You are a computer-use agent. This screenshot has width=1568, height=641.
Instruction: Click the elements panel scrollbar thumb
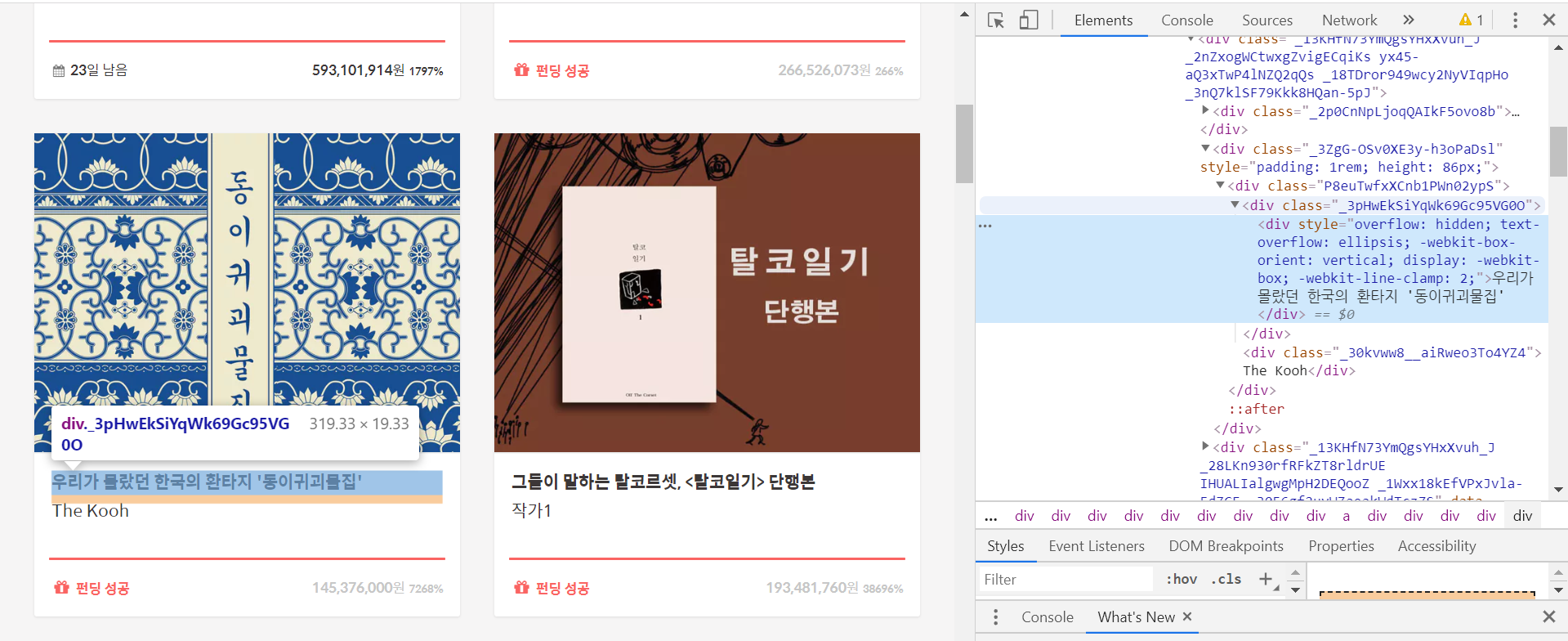1558,151
